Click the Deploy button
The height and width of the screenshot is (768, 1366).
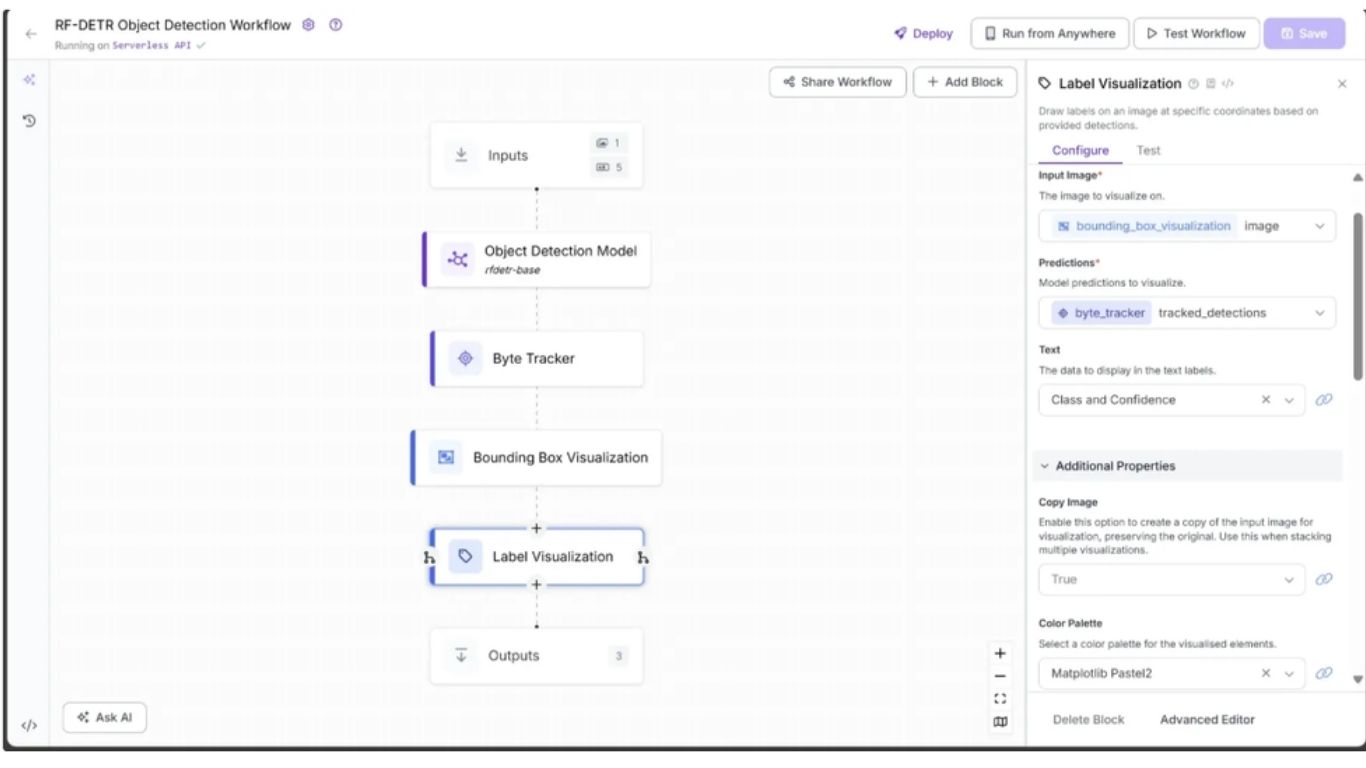coord(921,33)
